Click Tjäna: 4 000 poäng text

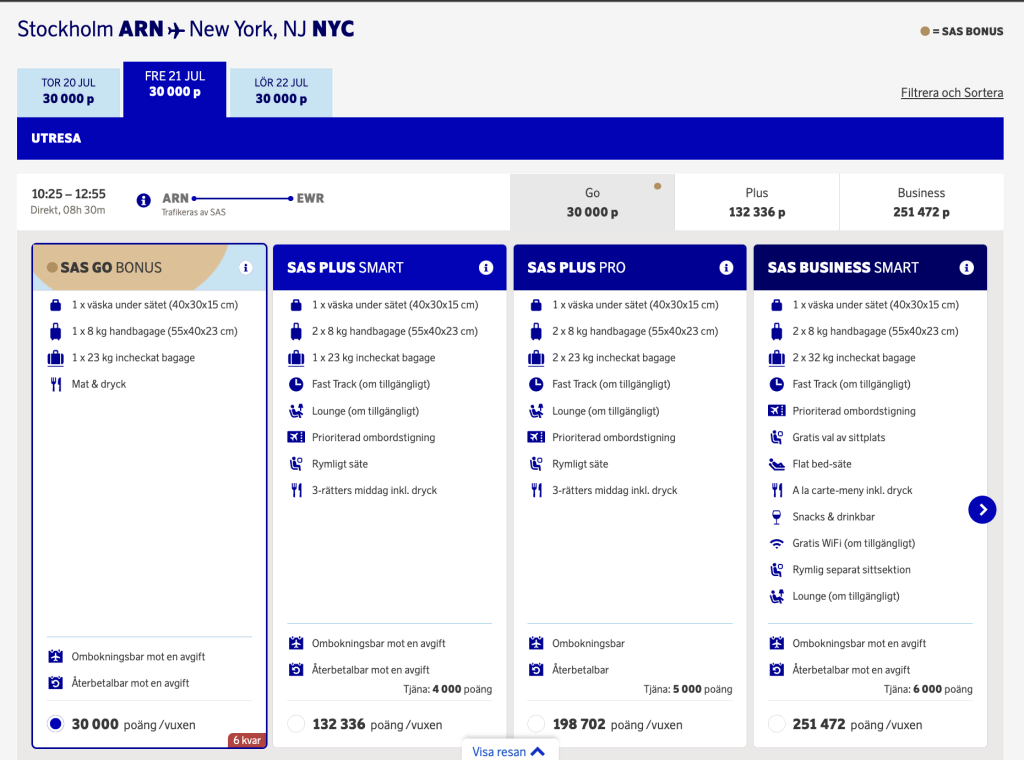point(447,689)
